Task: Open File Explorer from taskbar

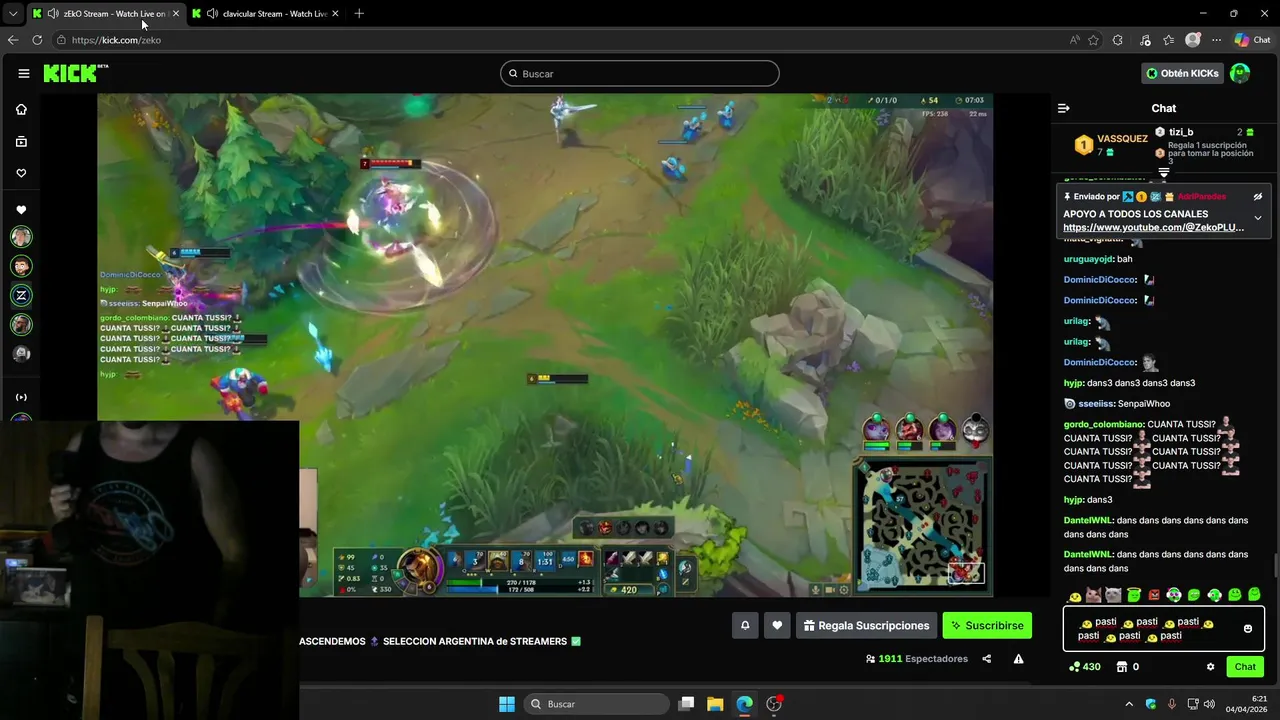Action: coord(715,704)
